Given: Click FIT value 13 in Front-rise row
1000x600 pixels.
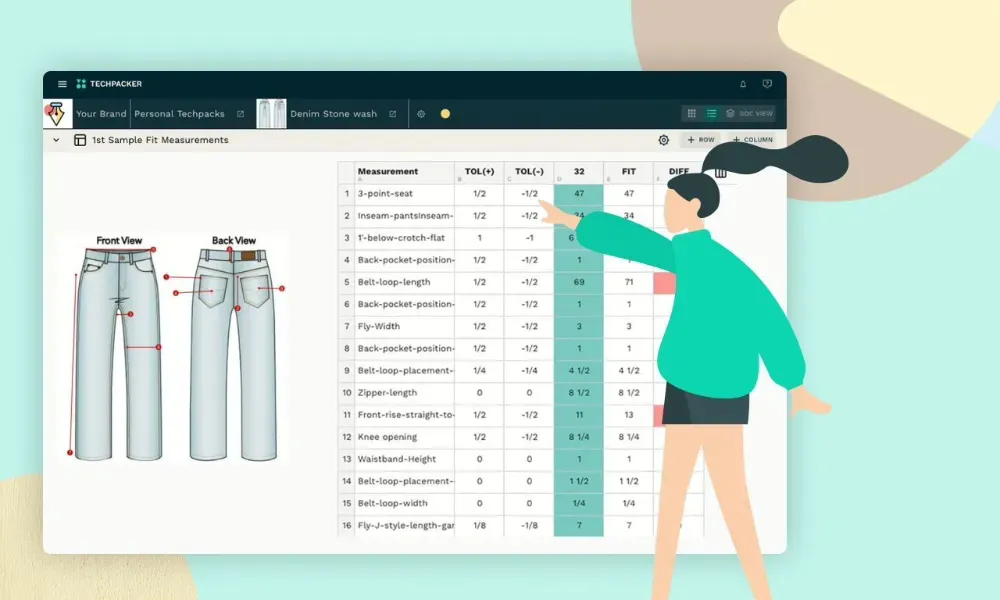Looking at the screenshot, I should (628, 415).
